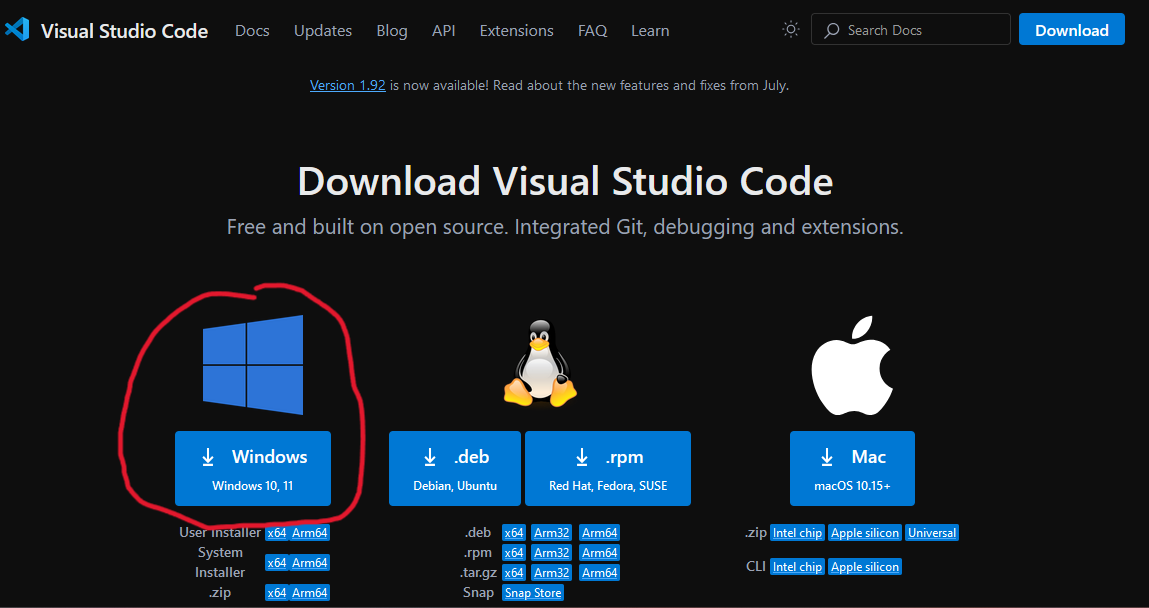Select x64 for Windows .zip
Viewport: 1149px width, 608px height.
pyautogui.click(x=276, y=593)
